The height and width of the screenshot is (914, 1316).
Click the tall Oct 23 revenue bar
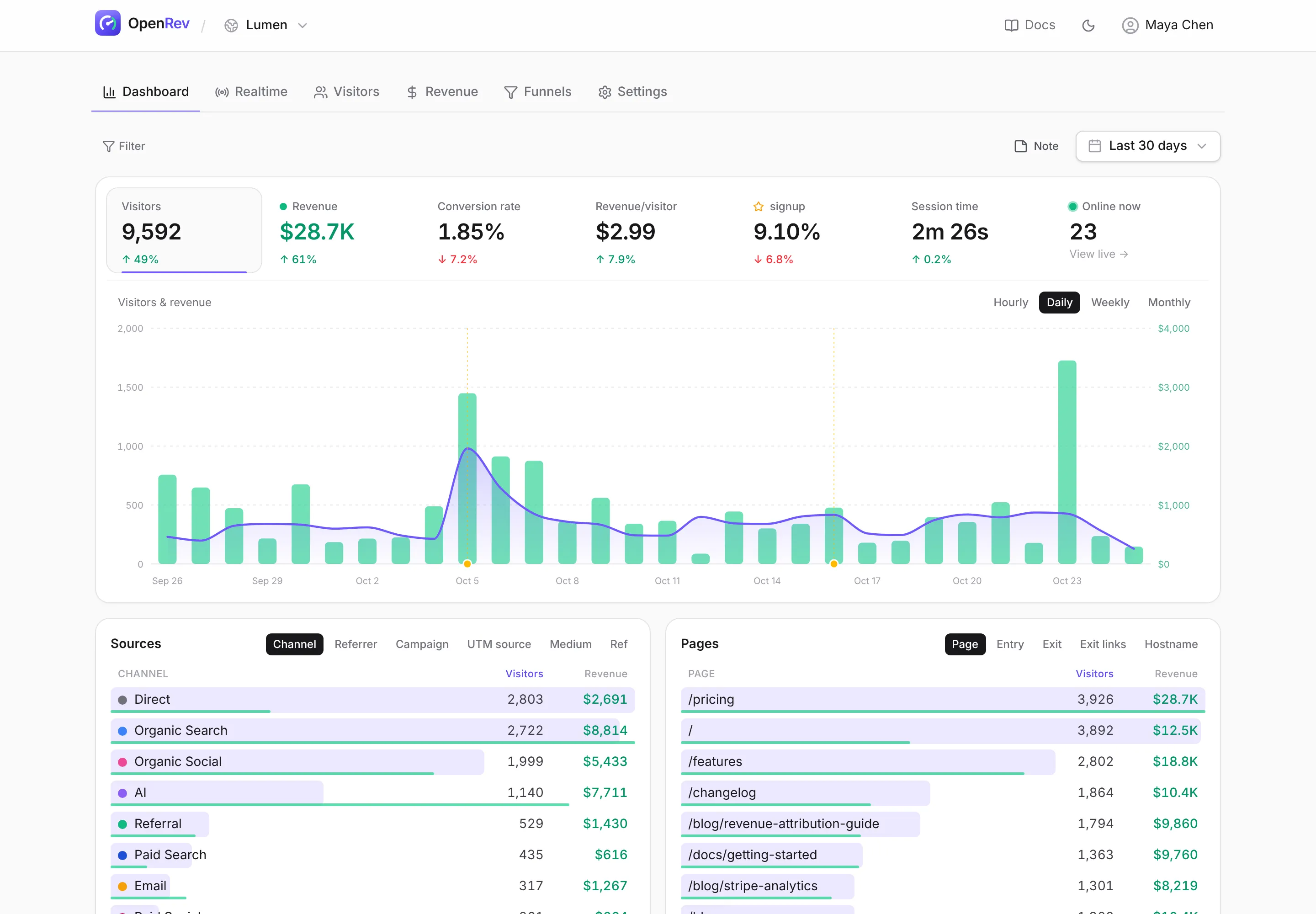click(x=1067, y=462)
